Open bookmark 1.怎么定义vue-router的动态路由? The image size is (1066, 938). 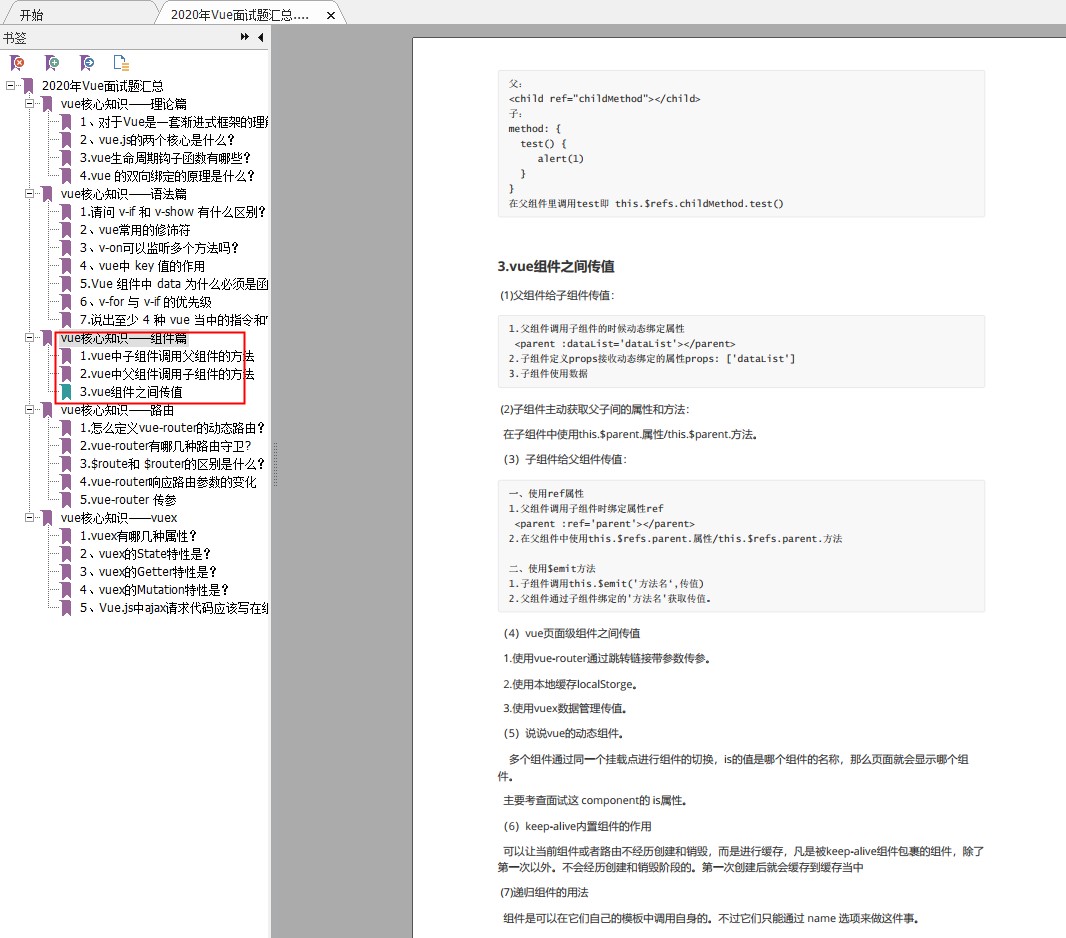coord(172,428)
